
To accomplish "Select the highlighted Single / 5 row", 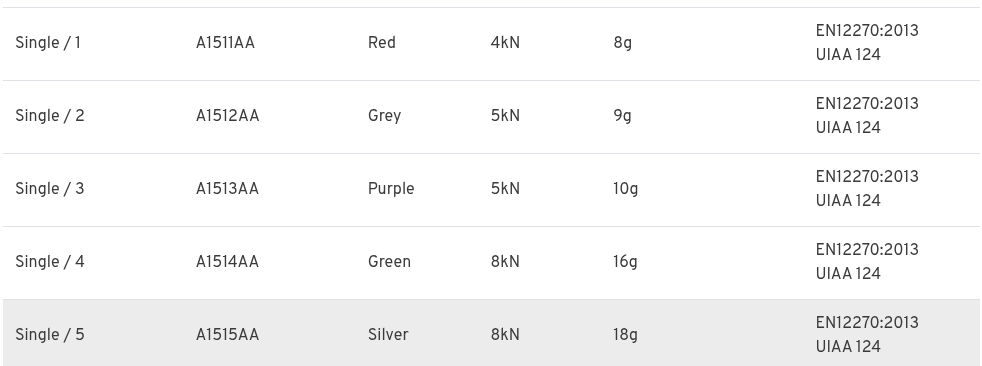I will pos(491,333).
